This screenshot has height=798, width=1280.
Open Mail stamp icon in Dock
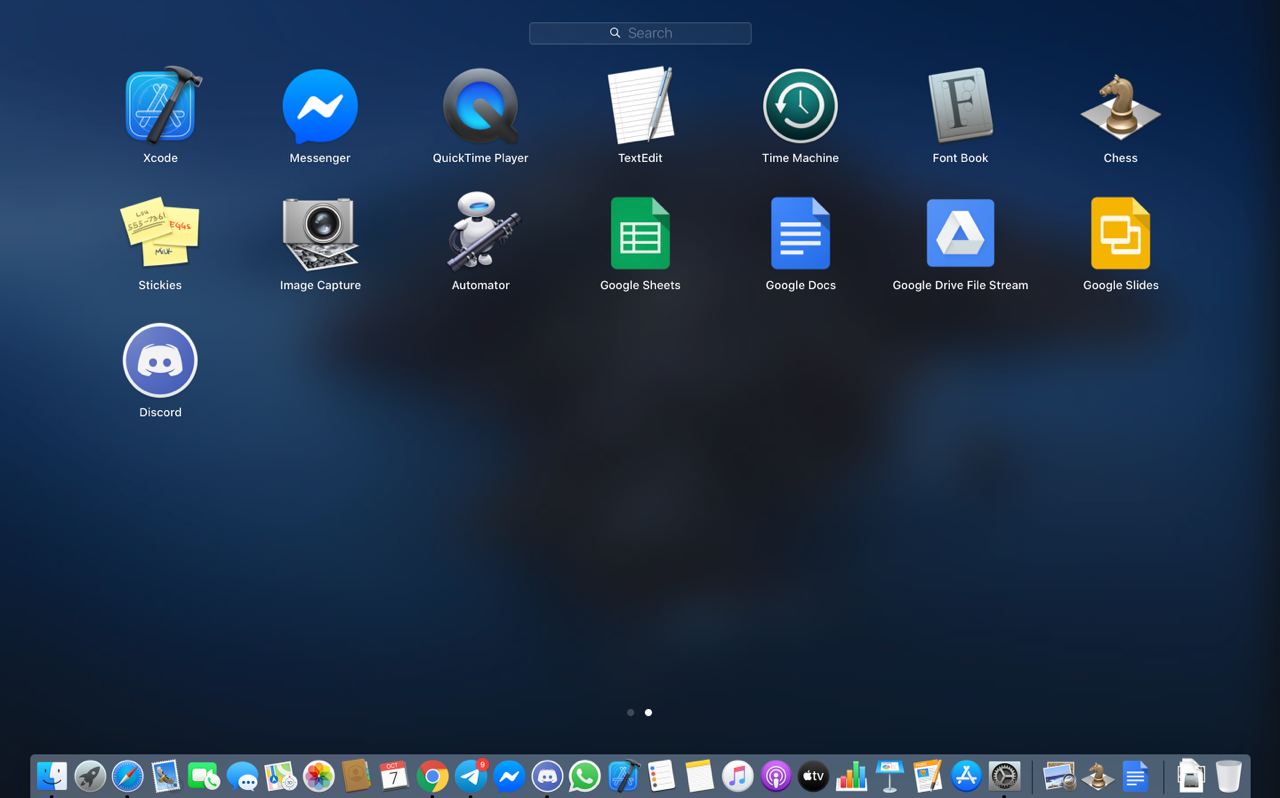(x=166, y=776)
